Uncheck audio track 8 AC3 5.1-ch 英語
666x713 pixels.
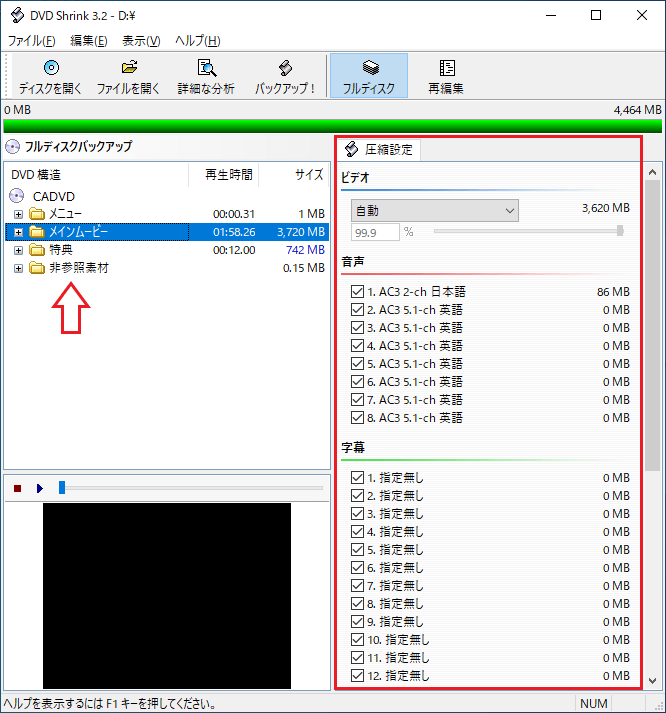point(358,418)
